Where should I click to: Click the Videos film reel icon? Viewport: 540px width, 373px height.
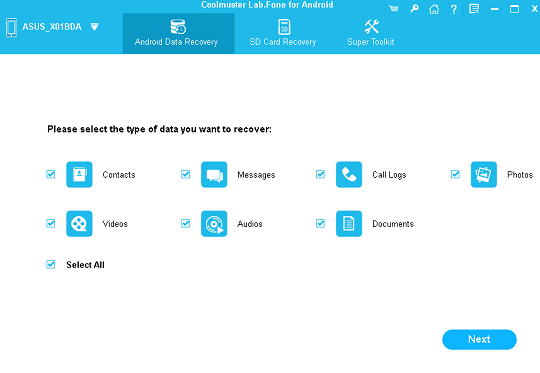click(79, 224)
